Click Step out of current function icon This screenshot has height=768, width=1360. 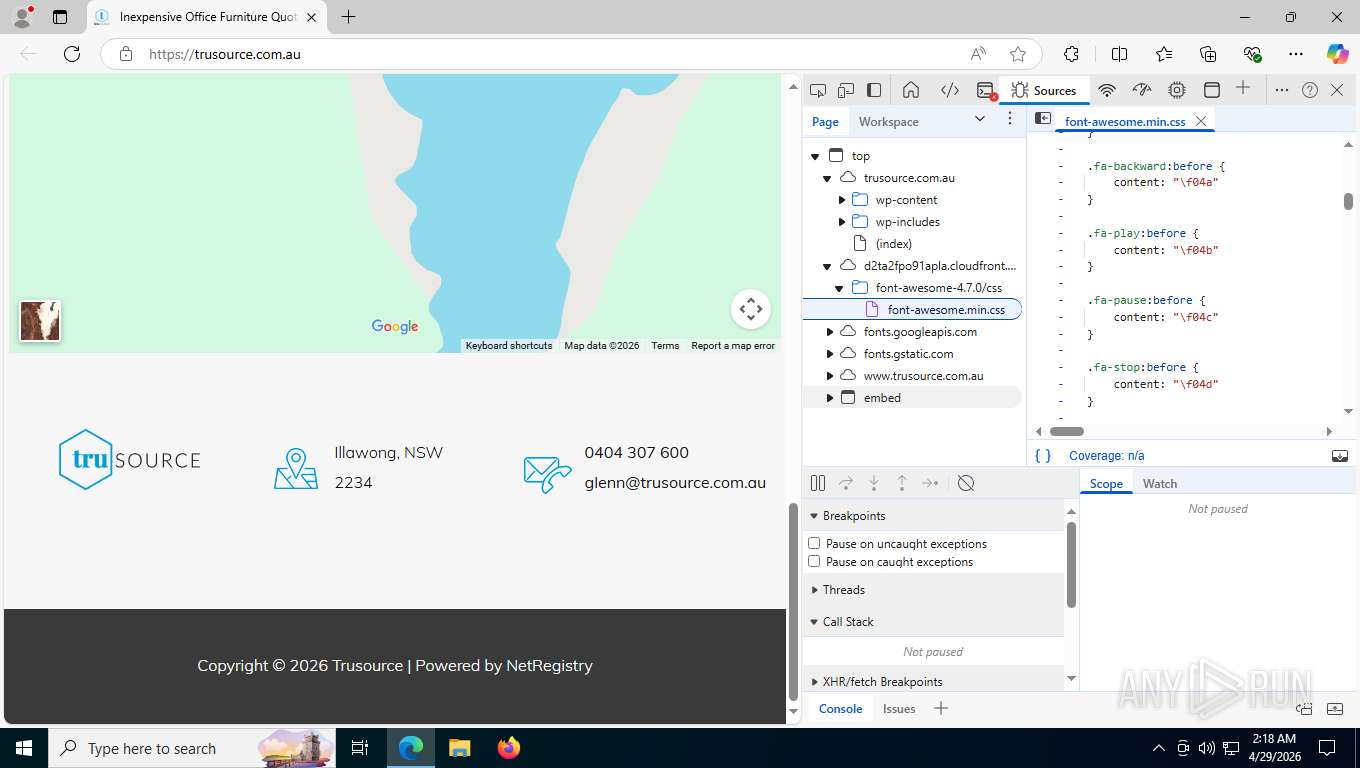click(x=902, y=483)
